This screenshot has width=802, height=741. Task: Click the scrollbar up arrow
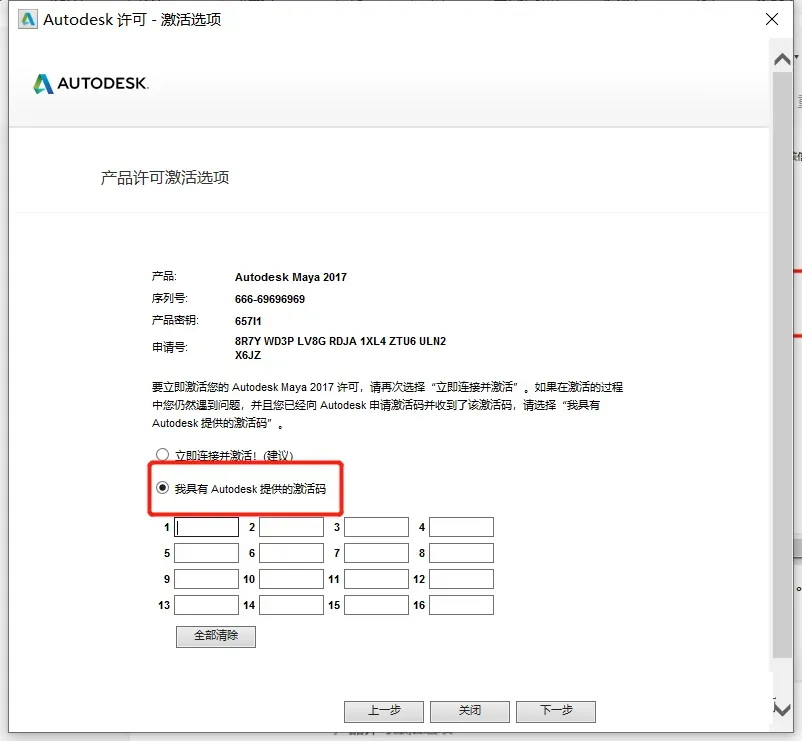(782, 59)
